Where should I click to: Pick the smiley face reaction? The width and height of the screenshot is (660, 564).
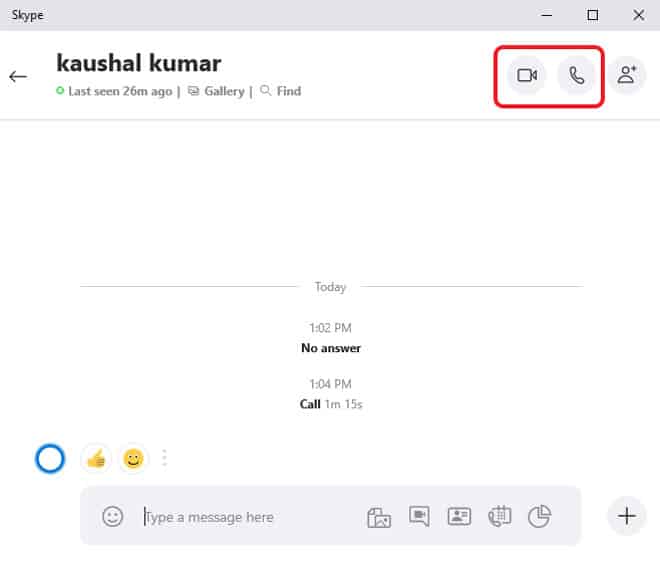(x=133, y=459)
